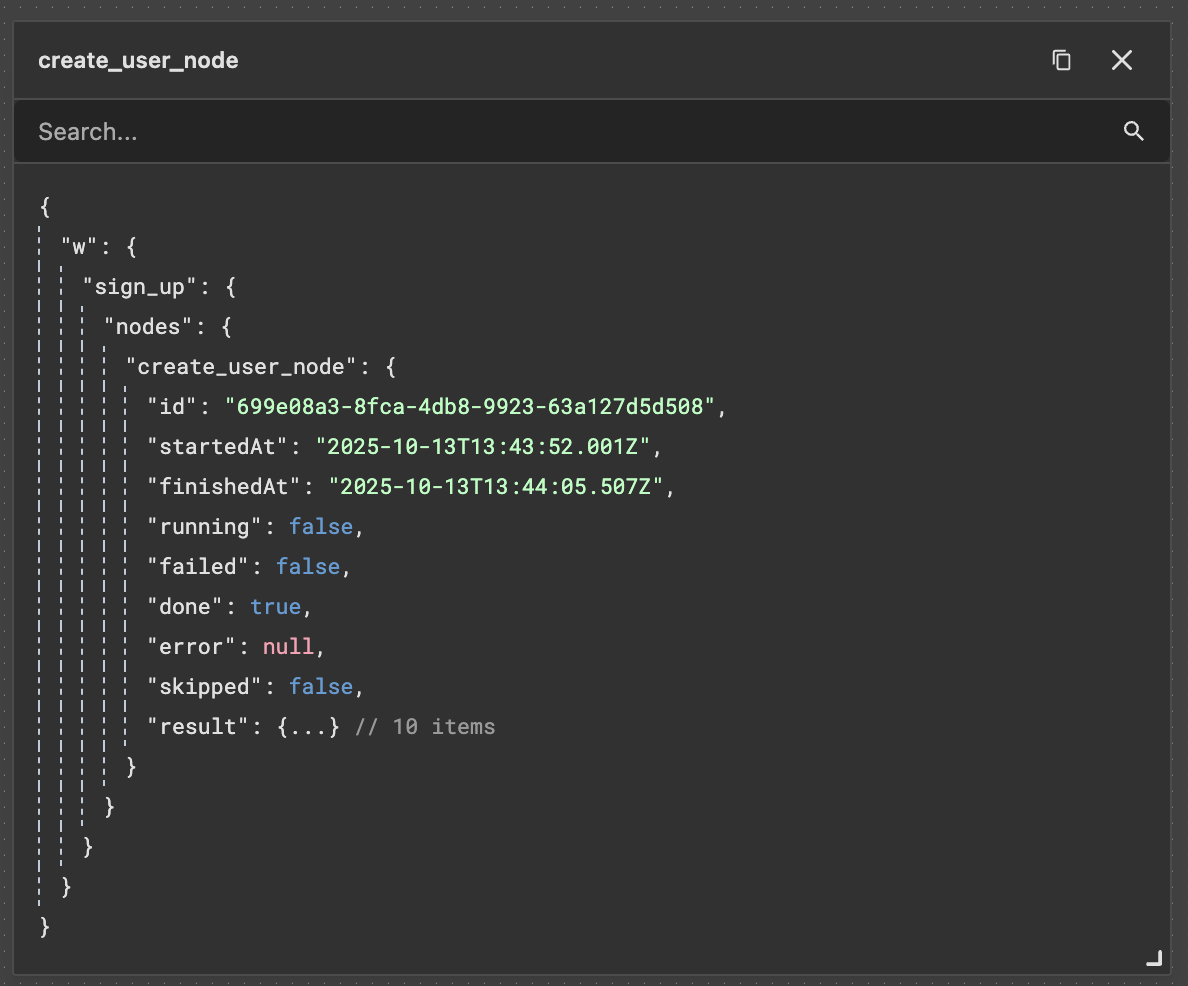The width and height of the screenshot is (1188, 986).
Task: Click the "// 10 items" comment
Action: pyautogui.click(x=425, y=727)
